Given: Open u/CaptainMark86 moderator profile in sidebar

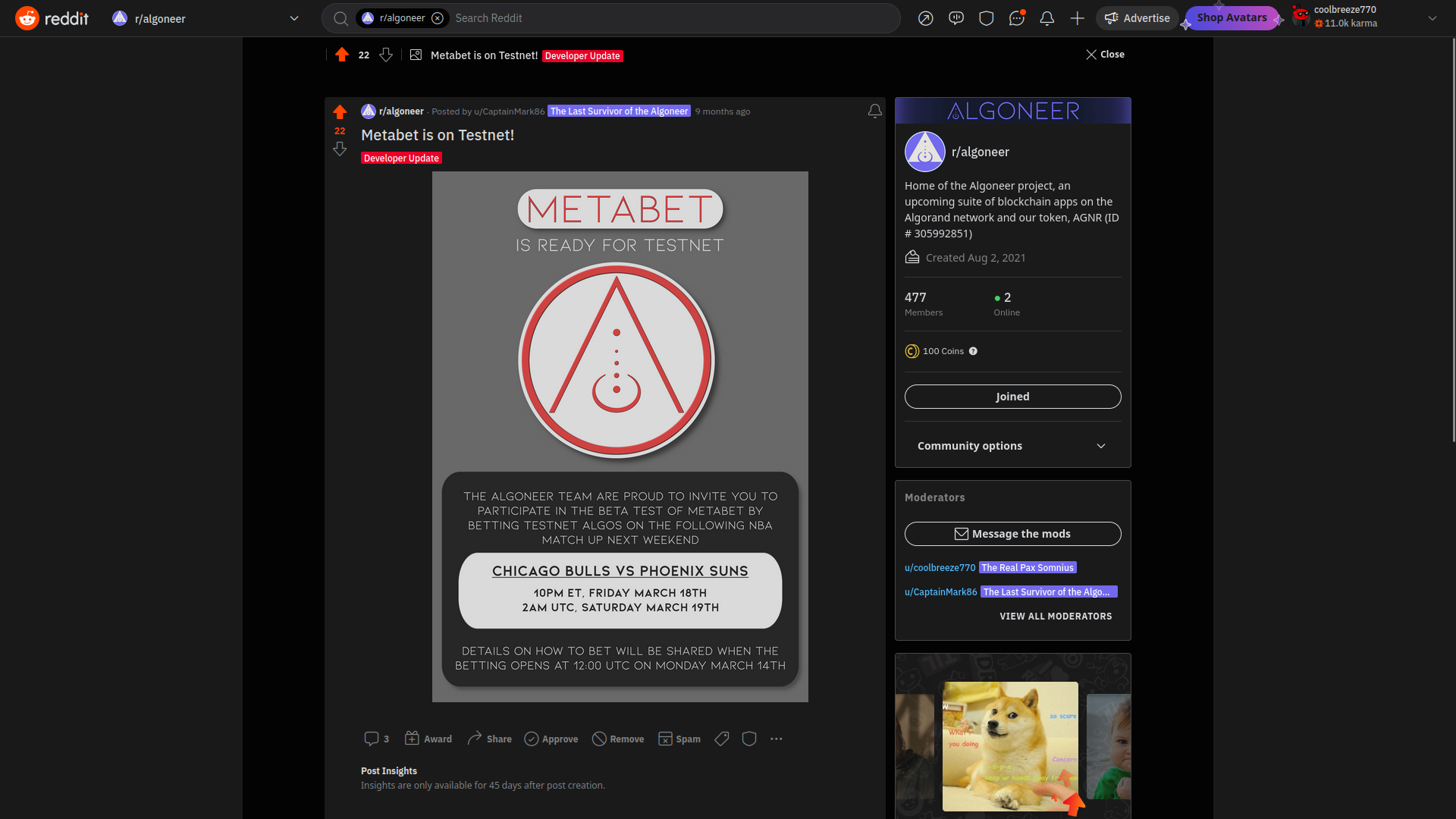Looking at the screenshot, I should tap(940, 591).
